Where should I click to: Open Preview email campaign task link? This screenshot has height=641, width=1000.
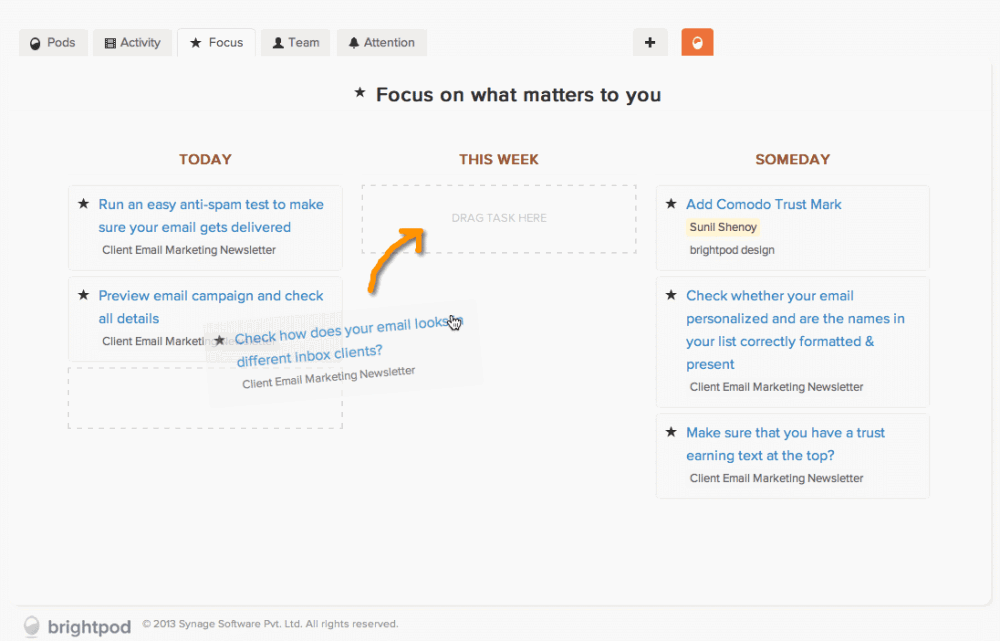click(210, 307)
